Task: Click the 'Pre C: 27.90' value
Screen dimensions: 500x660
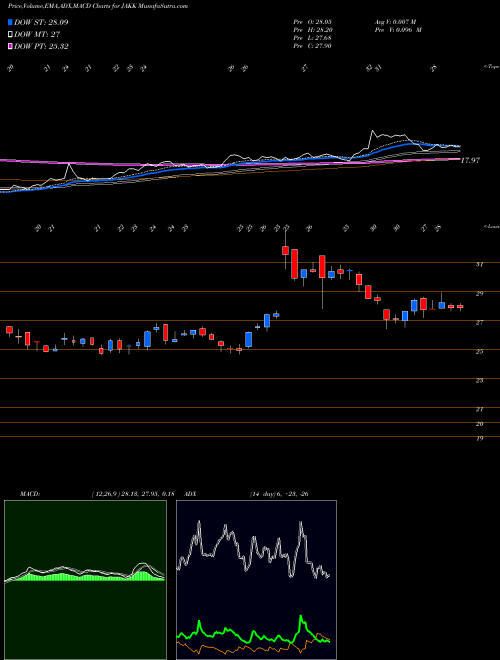Action: pos(312,45)
